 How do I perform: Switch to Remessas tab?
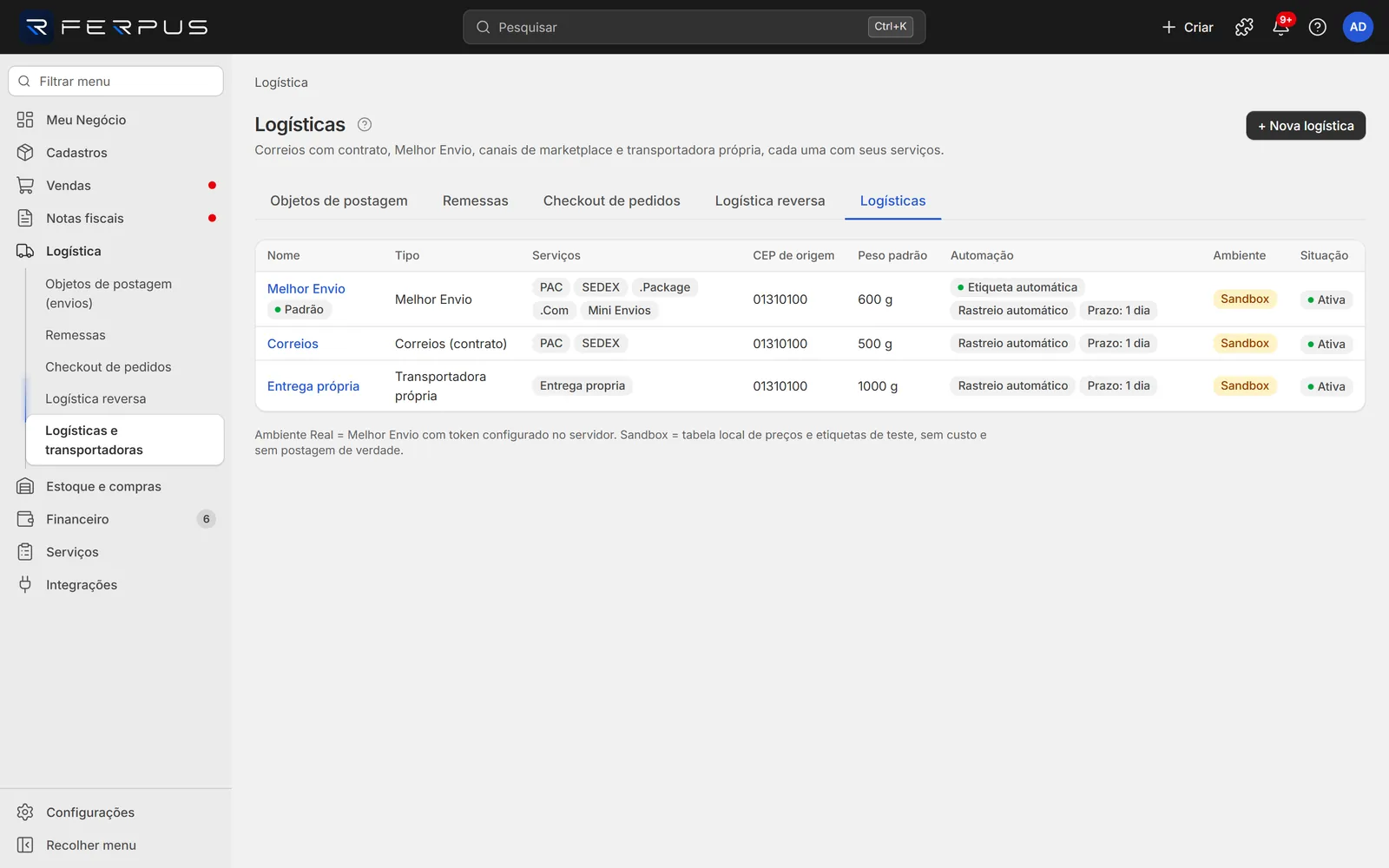(x=475, y=201)
